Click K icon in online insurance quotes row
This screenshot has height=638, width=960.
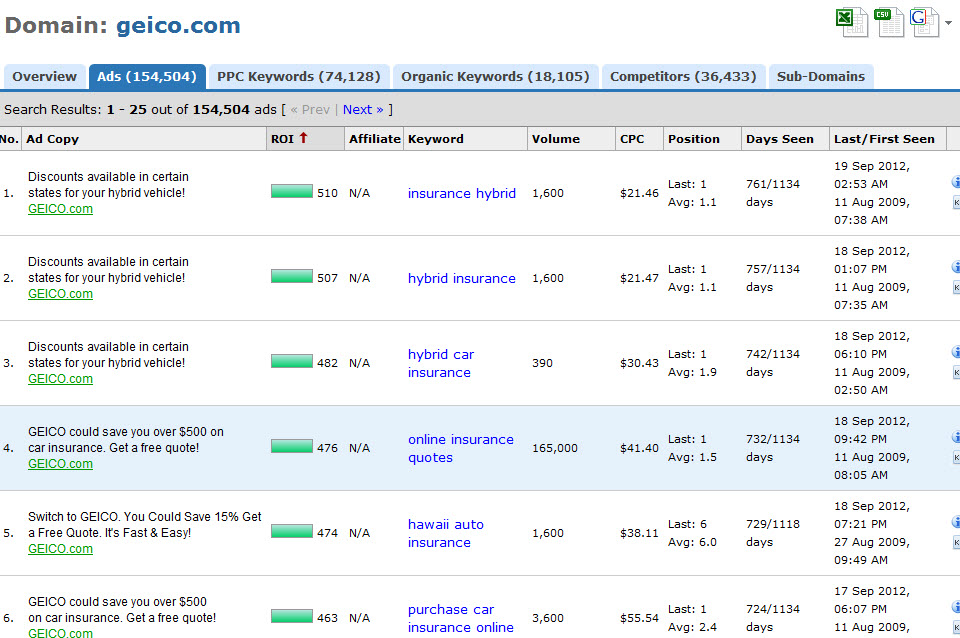[x=956, y=457]
